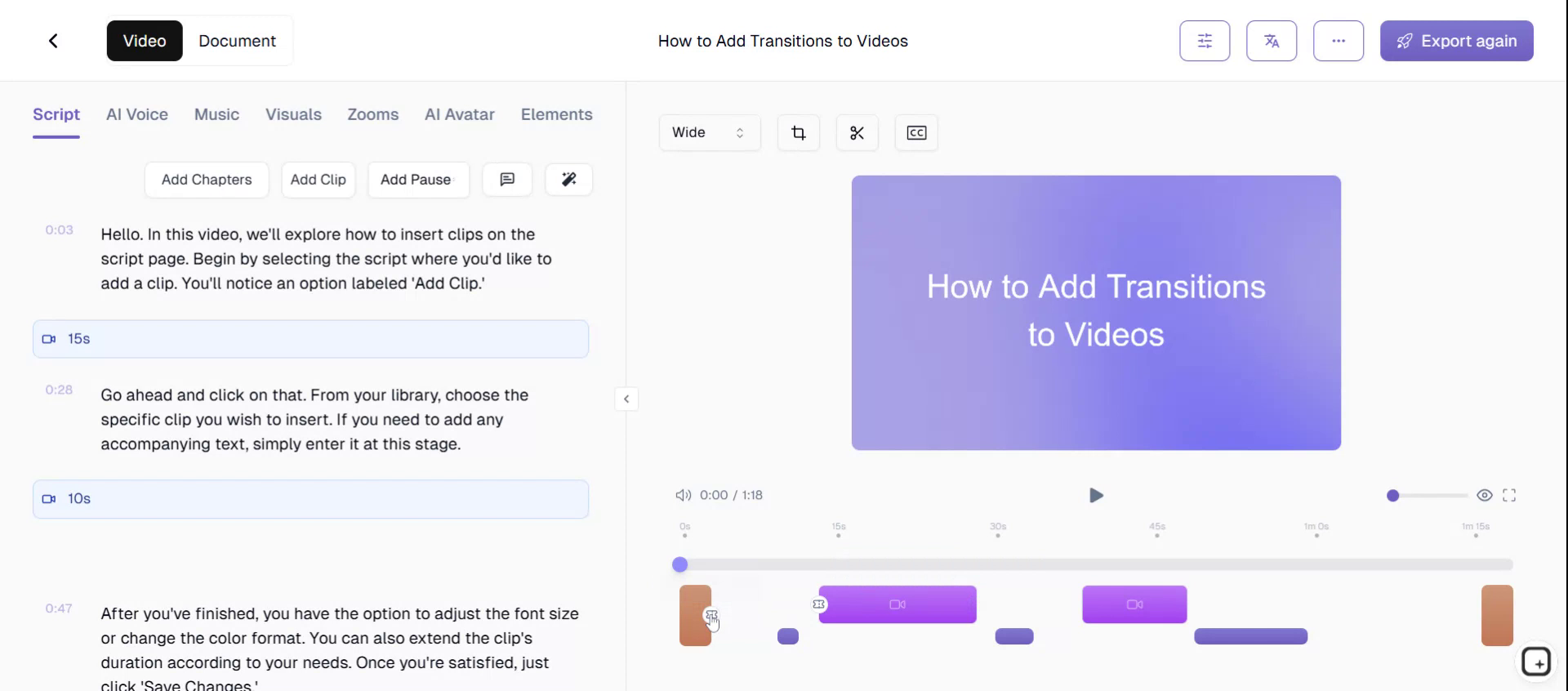Toggle the CC captions icon
The image size is (1568, 691).
pyautogui.click(x=916, y=132)
